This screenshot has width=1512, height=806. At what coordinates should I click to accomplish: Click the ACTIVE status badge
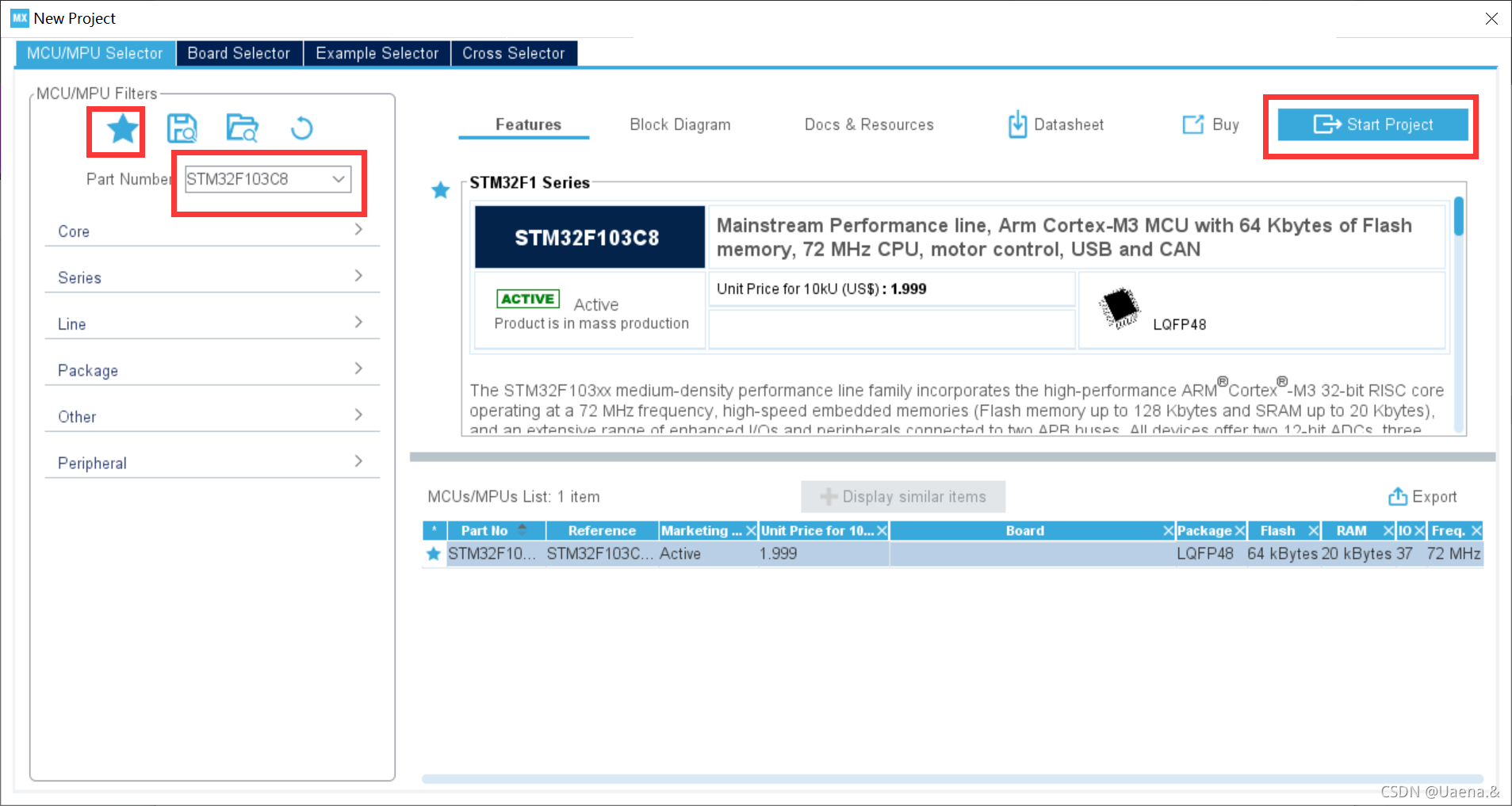click(x=528, y=299)
